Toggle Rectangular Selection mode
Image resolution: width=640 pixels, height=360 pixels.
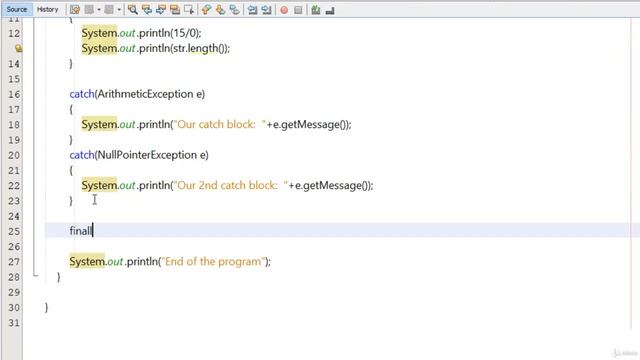coord(189,10)
